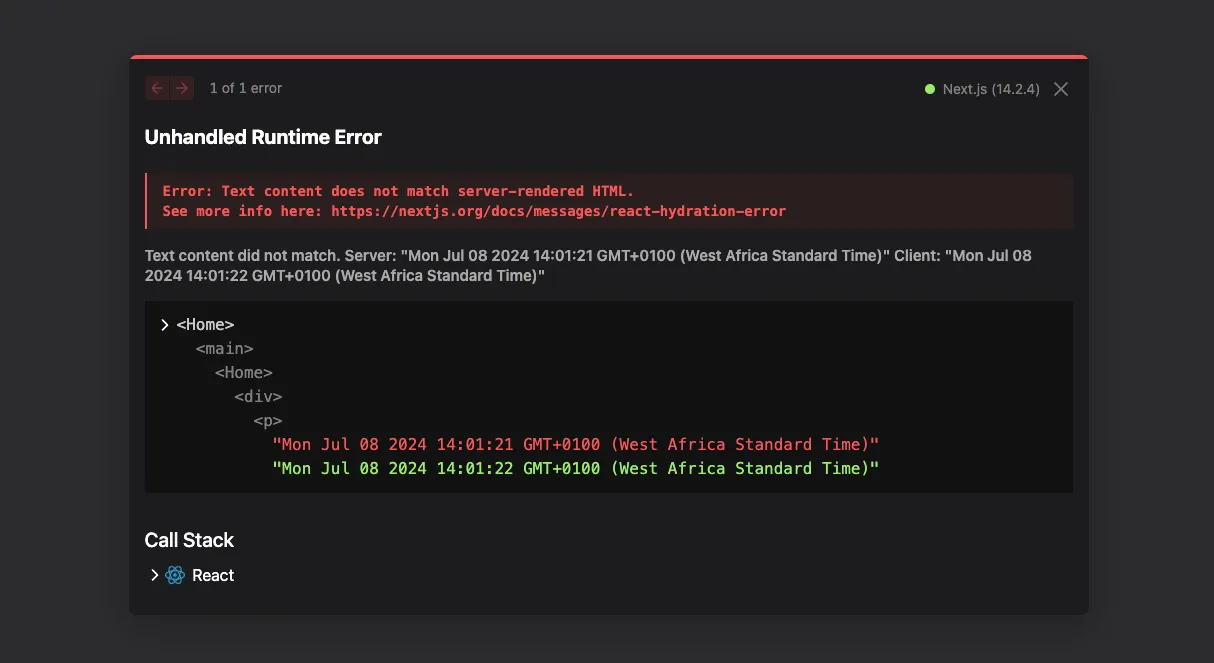Open the react-hydration-error docs link
The width and height of the screenshot is (1214, 663).
point(558,211)
